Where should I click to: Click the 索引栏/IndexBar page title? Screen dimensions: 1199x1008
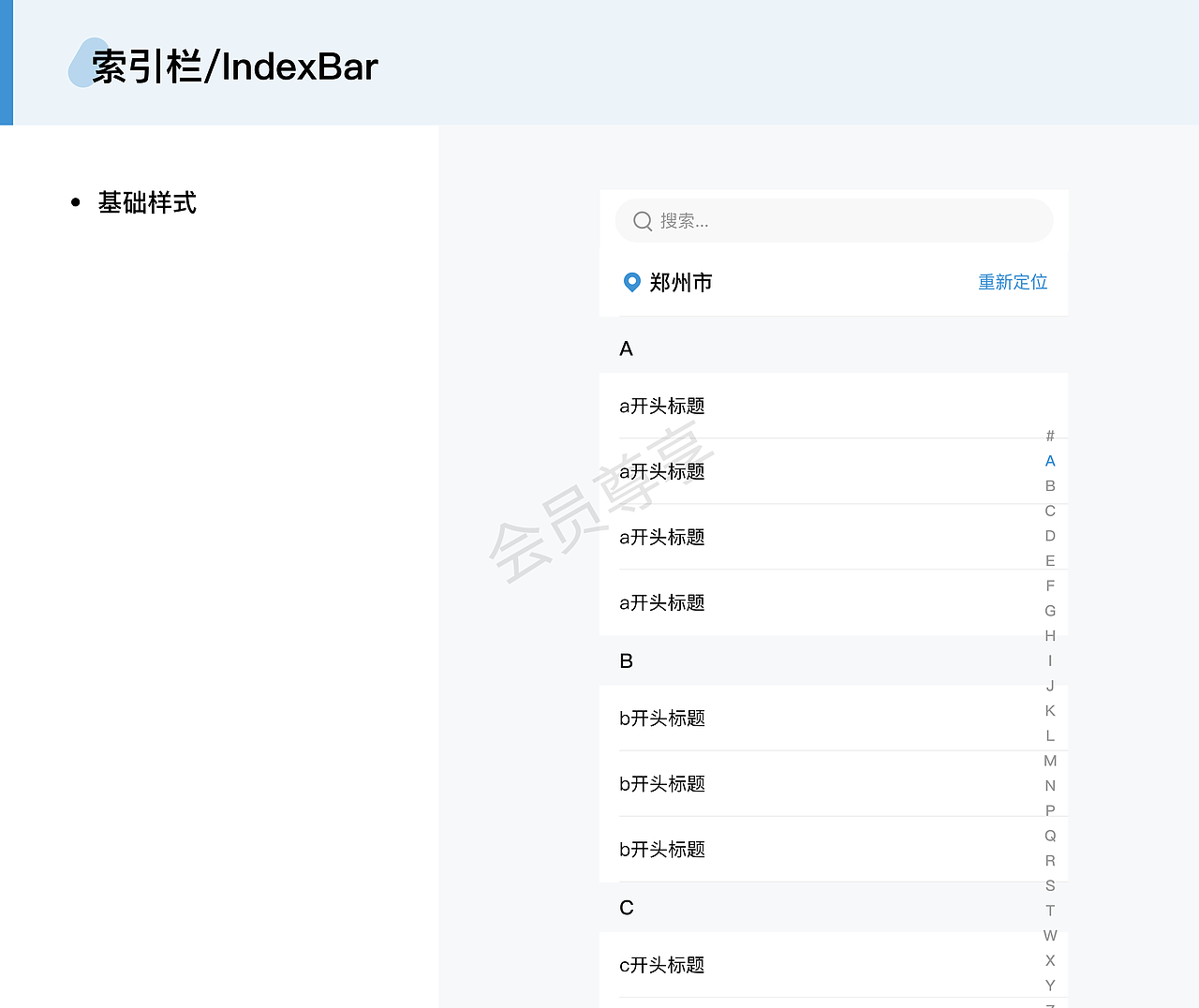[231, 66]
